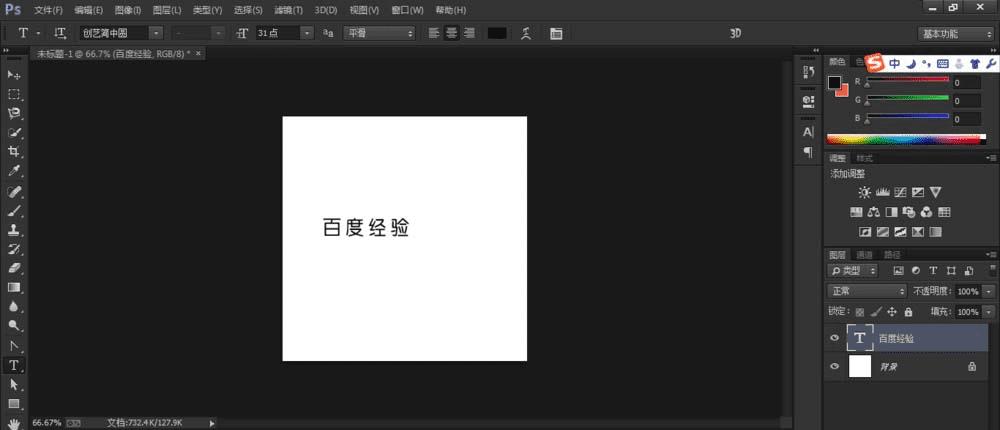Screen dimensions: 1000x430
Task: Toggle filter for type layers
Action: tap(933, 271)
